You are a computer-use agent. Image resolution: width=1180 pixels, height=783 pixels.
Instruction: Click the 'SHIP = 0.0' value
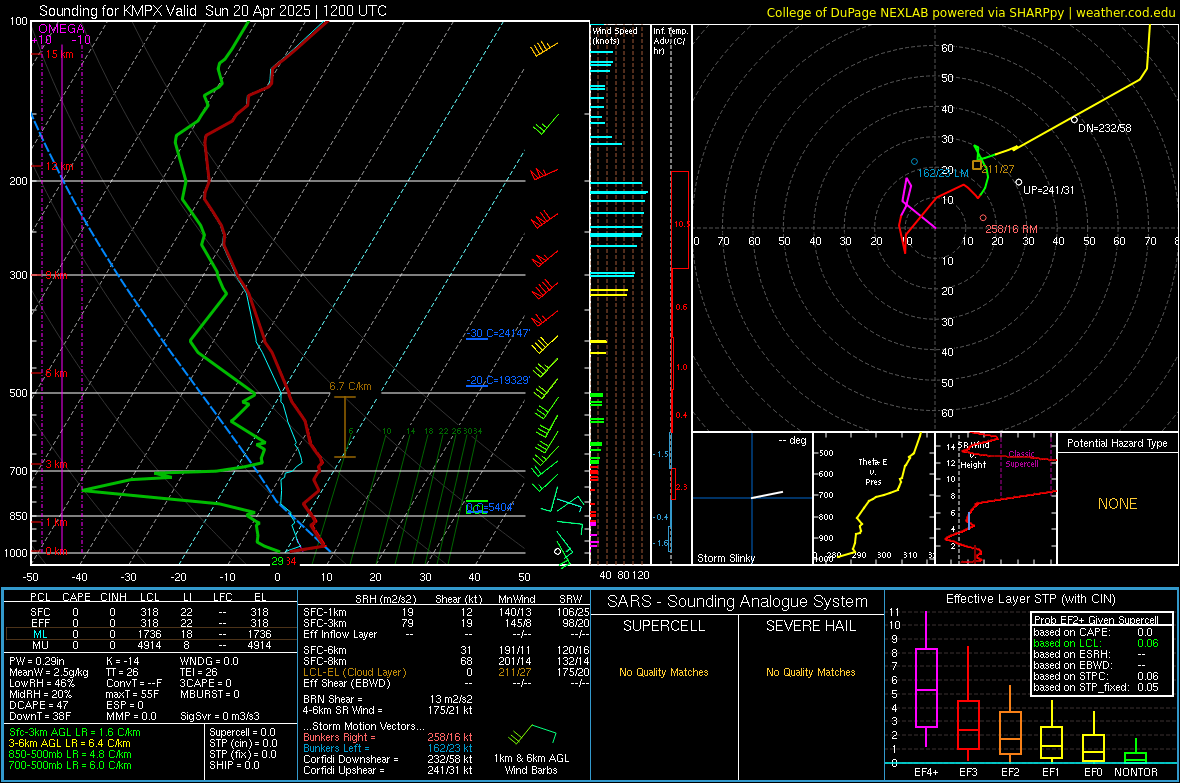(x=234, y=765)
